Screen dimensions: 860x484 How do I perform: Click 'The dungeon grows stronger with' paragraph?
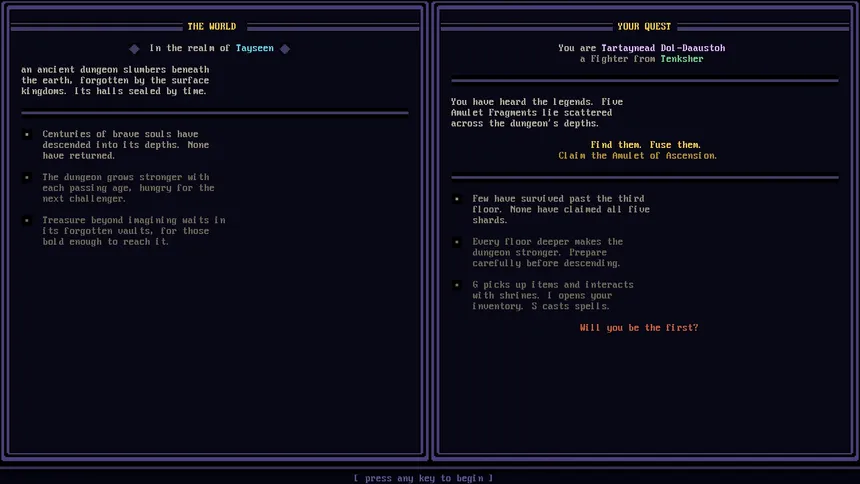tap(128, 188)
